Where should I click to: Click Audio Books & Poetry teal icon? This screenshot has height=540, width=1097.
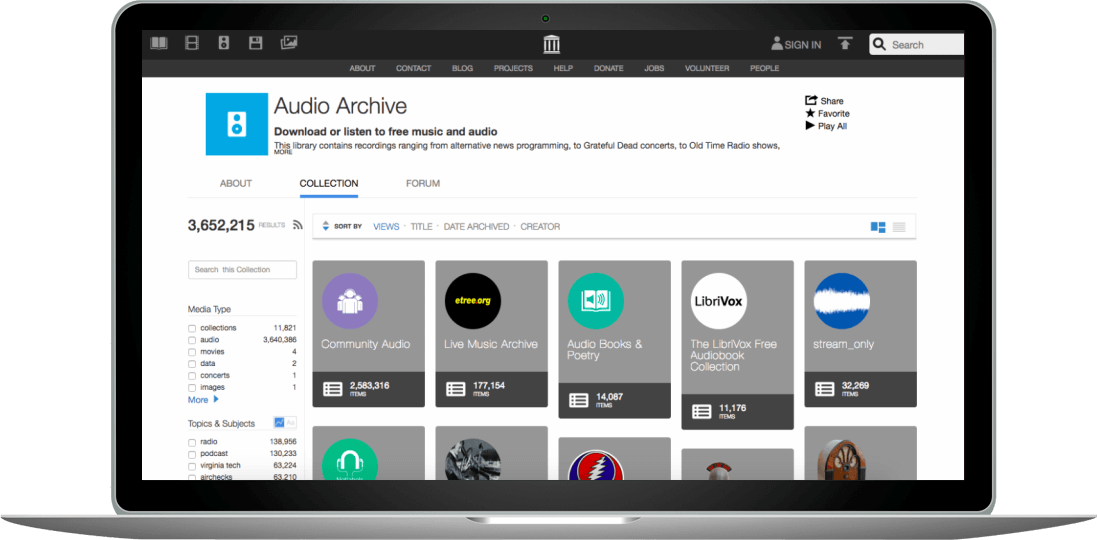(595, 301)
